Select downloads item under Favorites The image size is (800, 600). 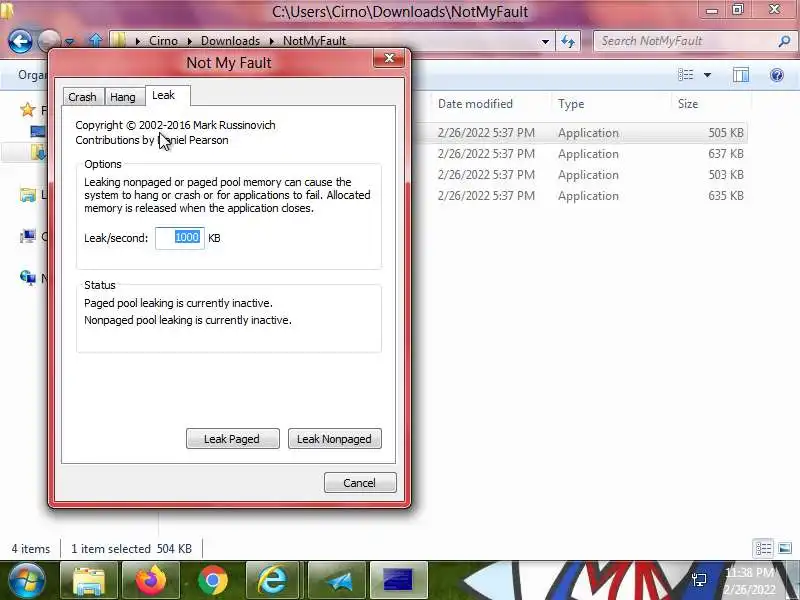coord(38,152)
